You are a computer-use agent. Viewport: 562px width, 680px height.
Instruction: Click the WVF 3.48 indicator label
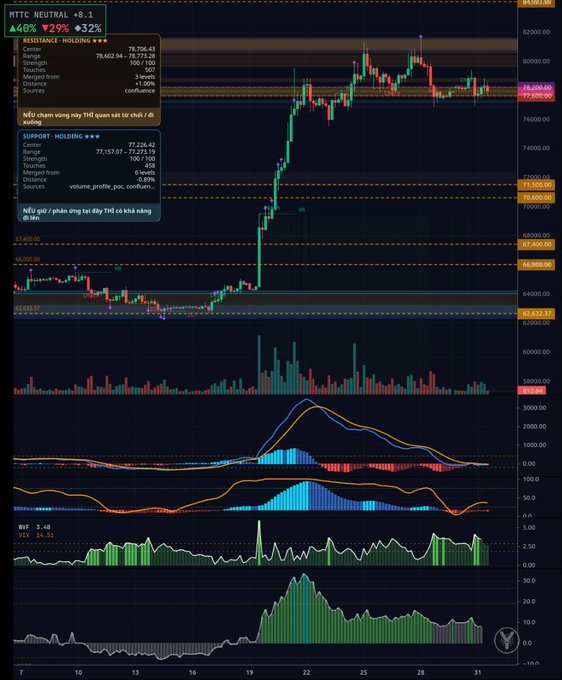[x=35, y=527]
